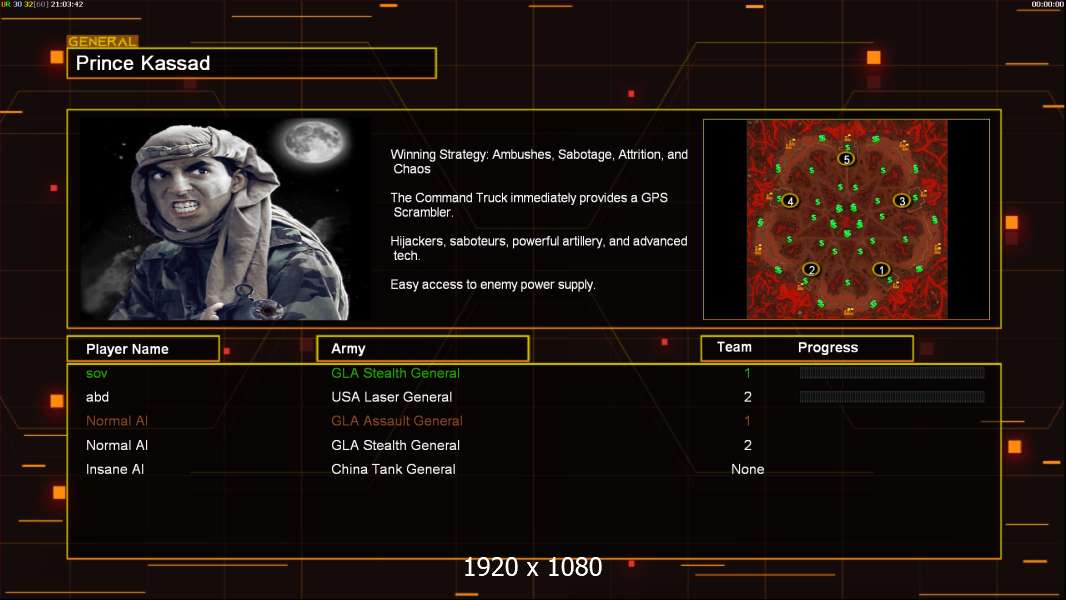Click abd's loading progress bar

pyautogui.click(x=892, y=397)
